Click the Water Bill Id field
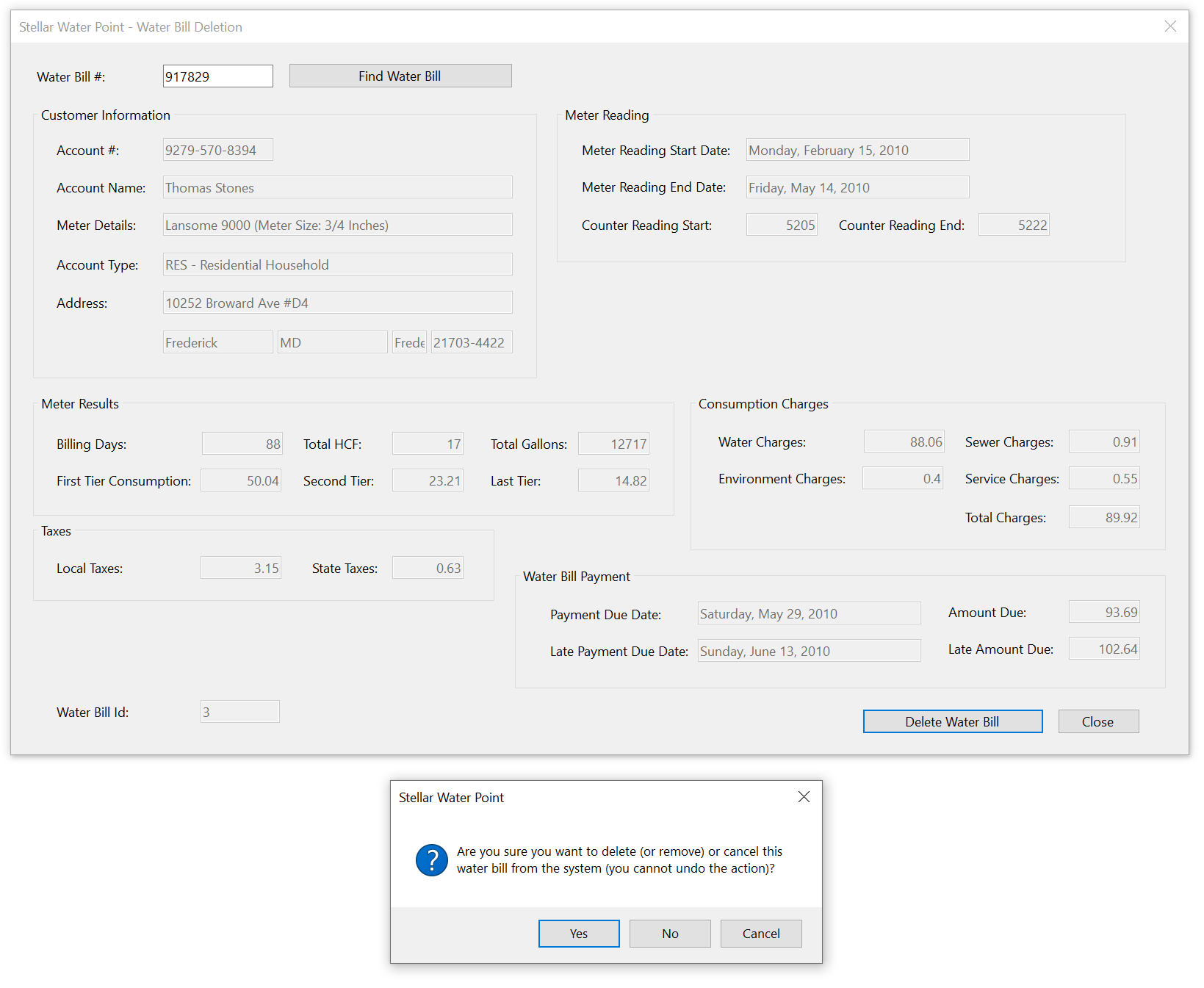The height and width of the screenshot is (988, 1204). pyautogui.click(x=240, y=712)
